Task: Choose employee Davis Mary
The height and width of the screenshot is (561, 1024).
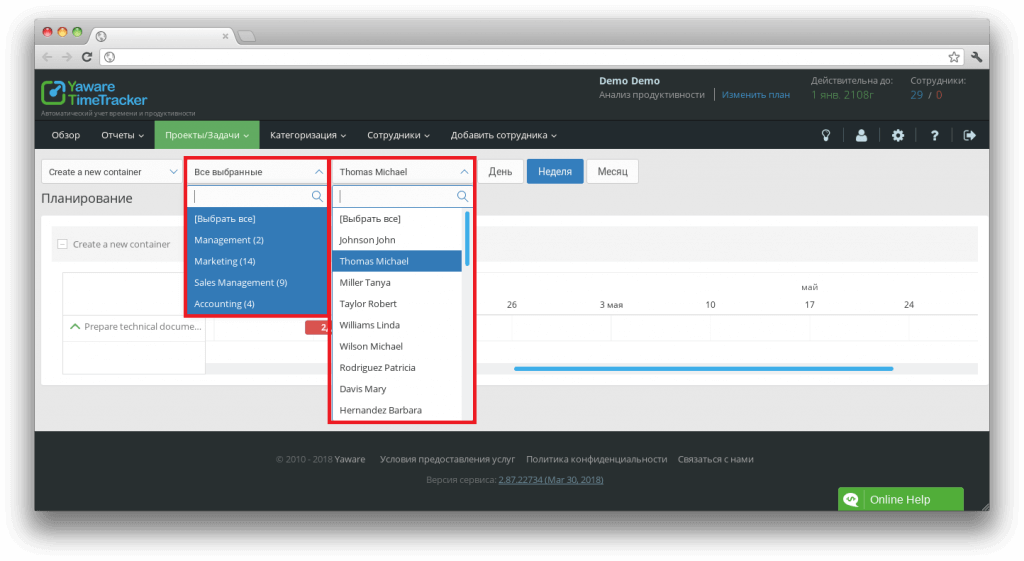Action: tap(397, 389)
